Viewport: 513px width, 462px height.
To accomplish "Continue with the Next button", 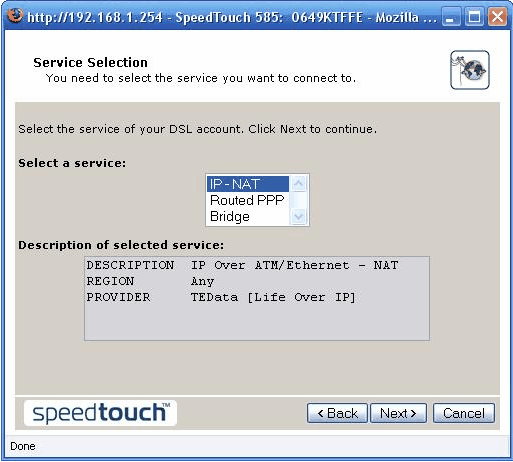I will [398, 413].
